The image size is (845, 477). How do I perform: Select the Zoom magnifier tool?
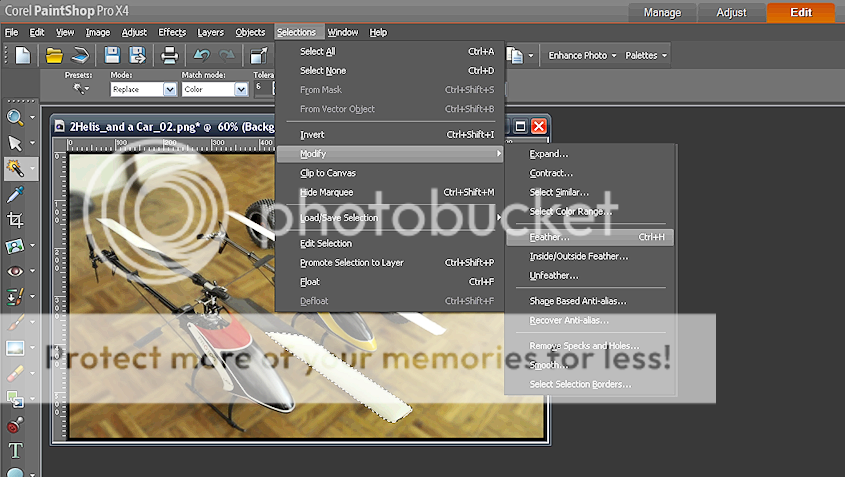click(x=15, y=117)
